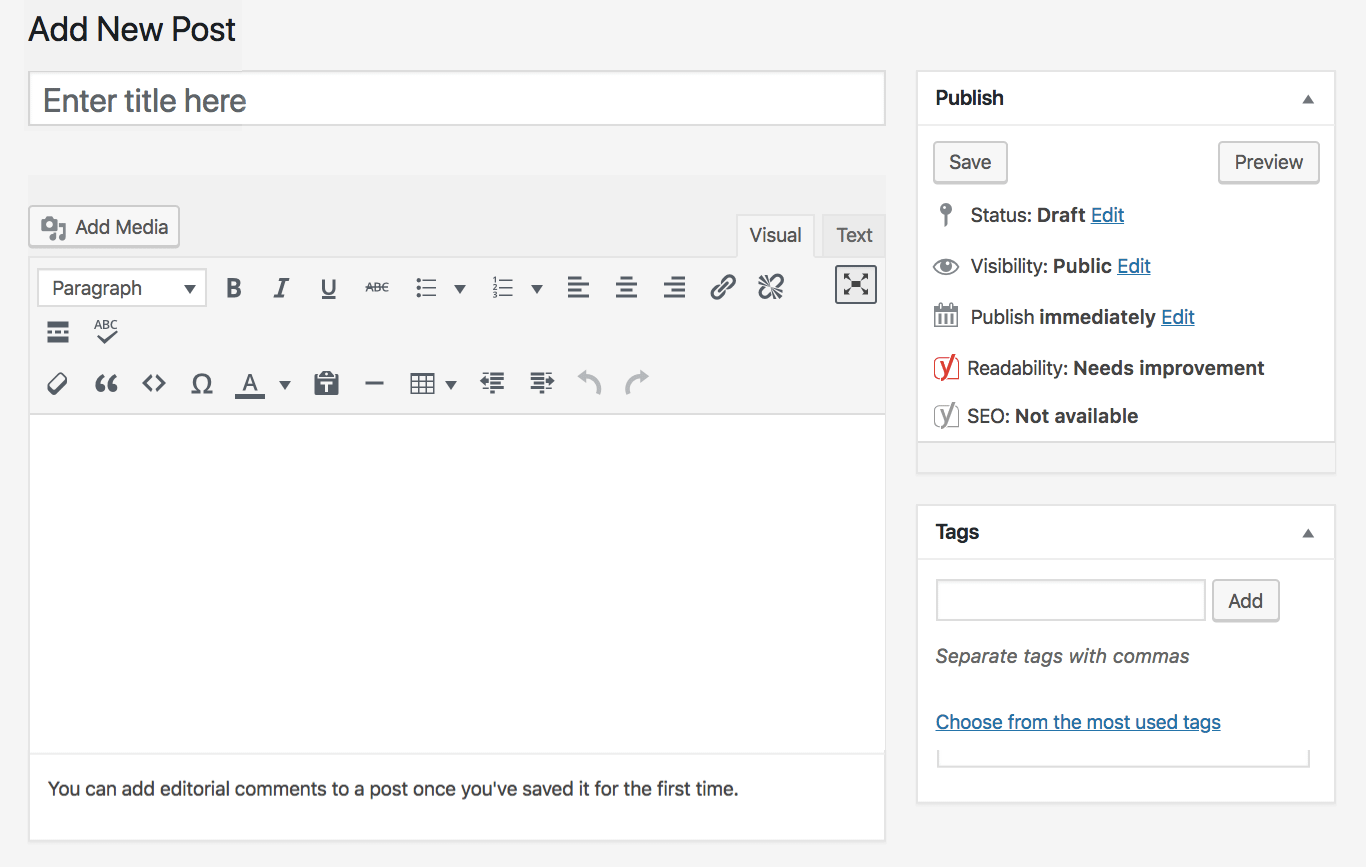Insert a numbered list
The height and width of the screenshot is (867, 1366).
coord(502,288)
